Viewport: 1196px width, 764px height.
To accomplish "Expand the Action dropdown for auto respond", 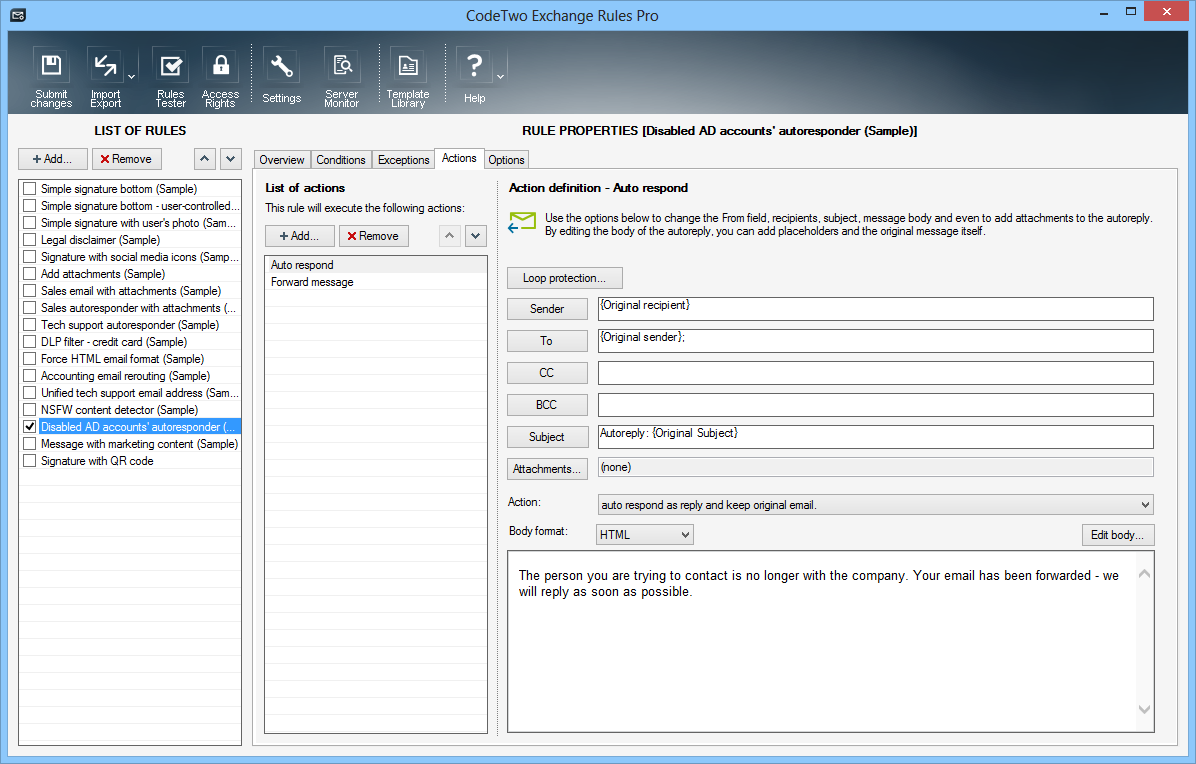I will 1144,505.
